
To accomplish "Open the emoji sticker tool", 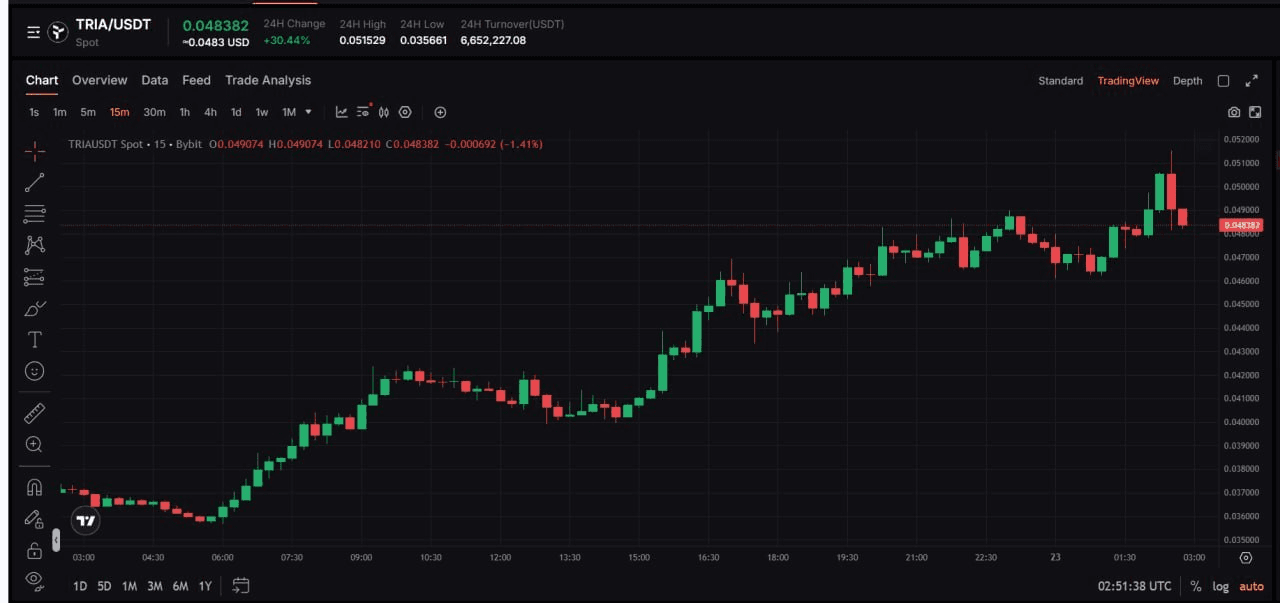I will [35, 371].
